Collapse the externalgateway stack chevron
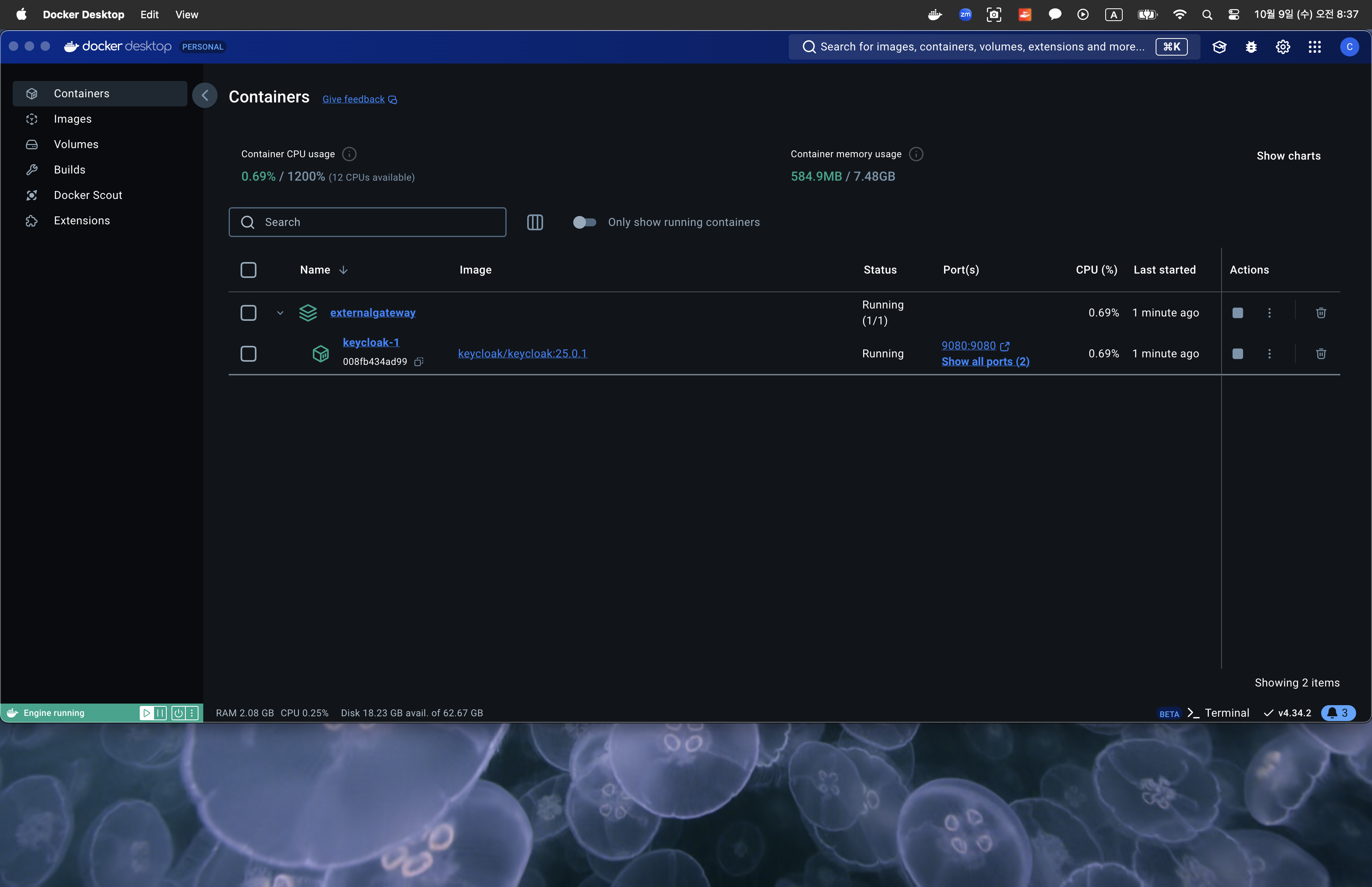 click(x=280, y=313)
